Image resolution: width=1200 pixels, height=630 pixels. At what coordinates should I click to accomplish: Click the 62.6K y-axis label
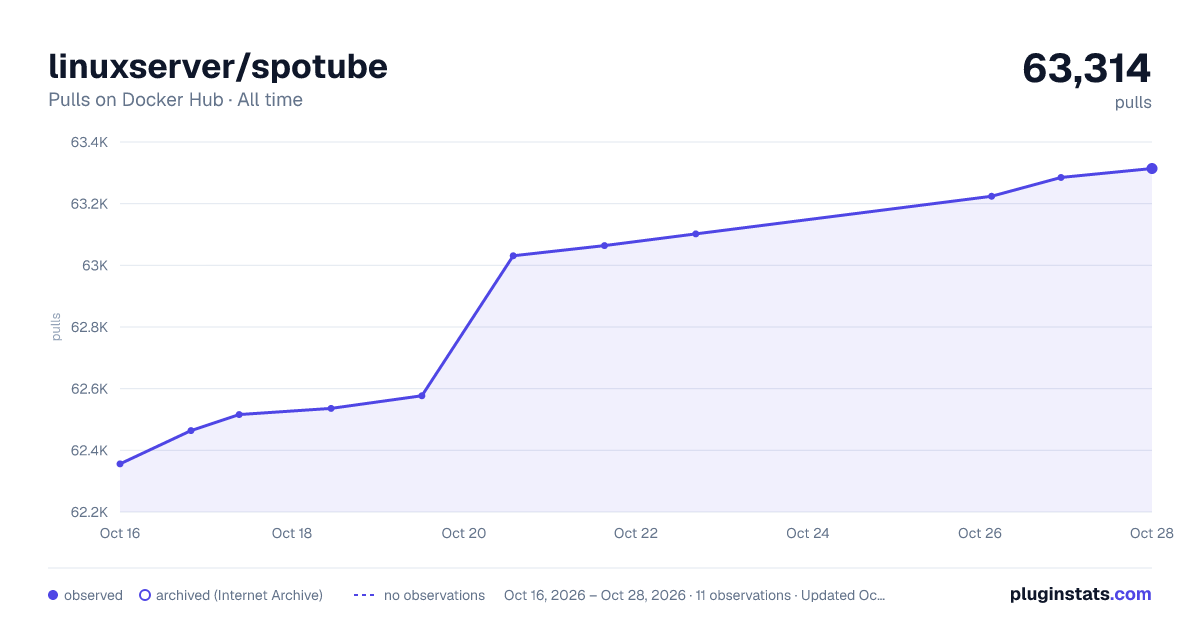pyautogui.click(x=89, y=389)
